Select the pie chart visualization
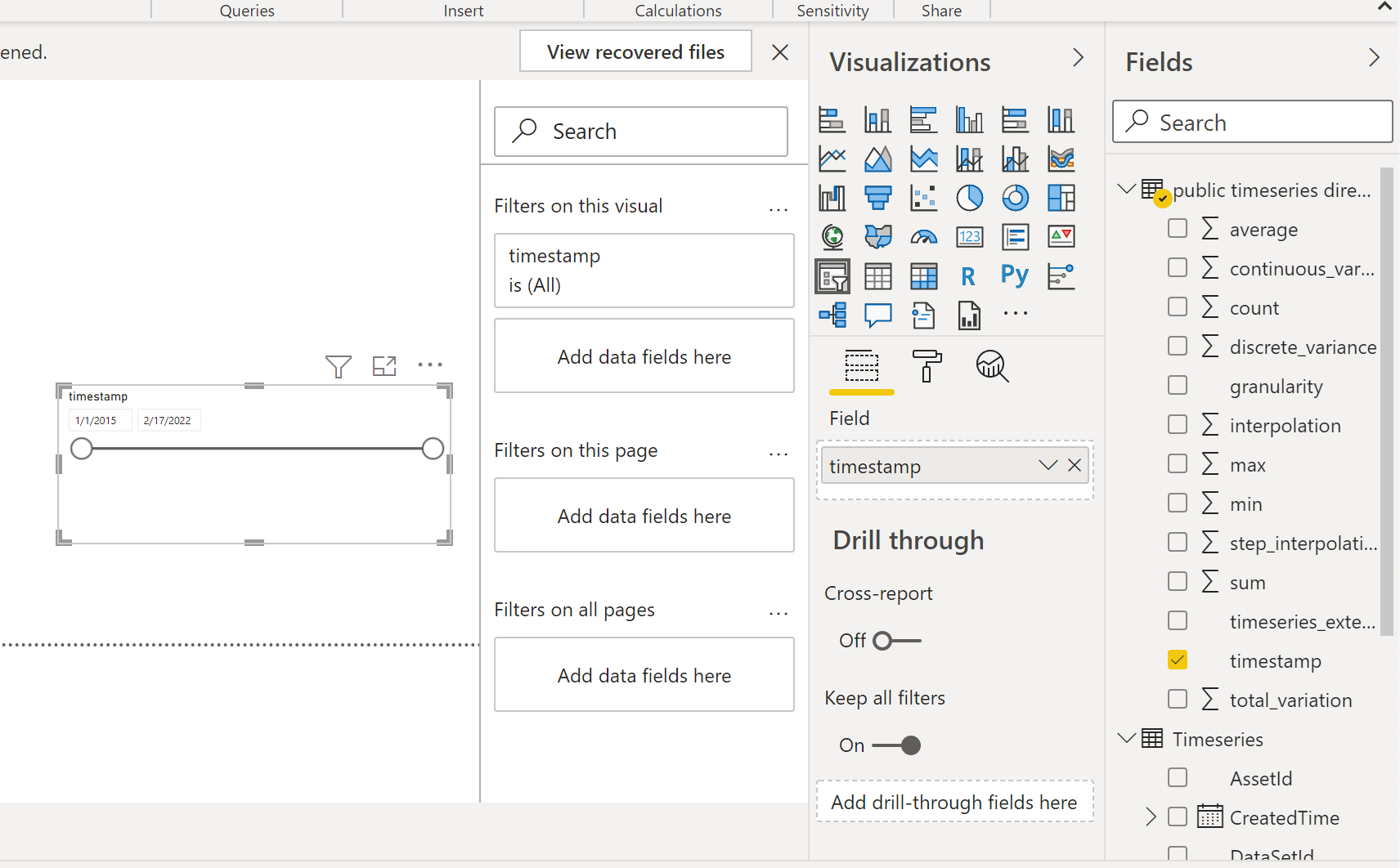The image size is (1400, 868). pyautogui.click(x=969, y=198)
